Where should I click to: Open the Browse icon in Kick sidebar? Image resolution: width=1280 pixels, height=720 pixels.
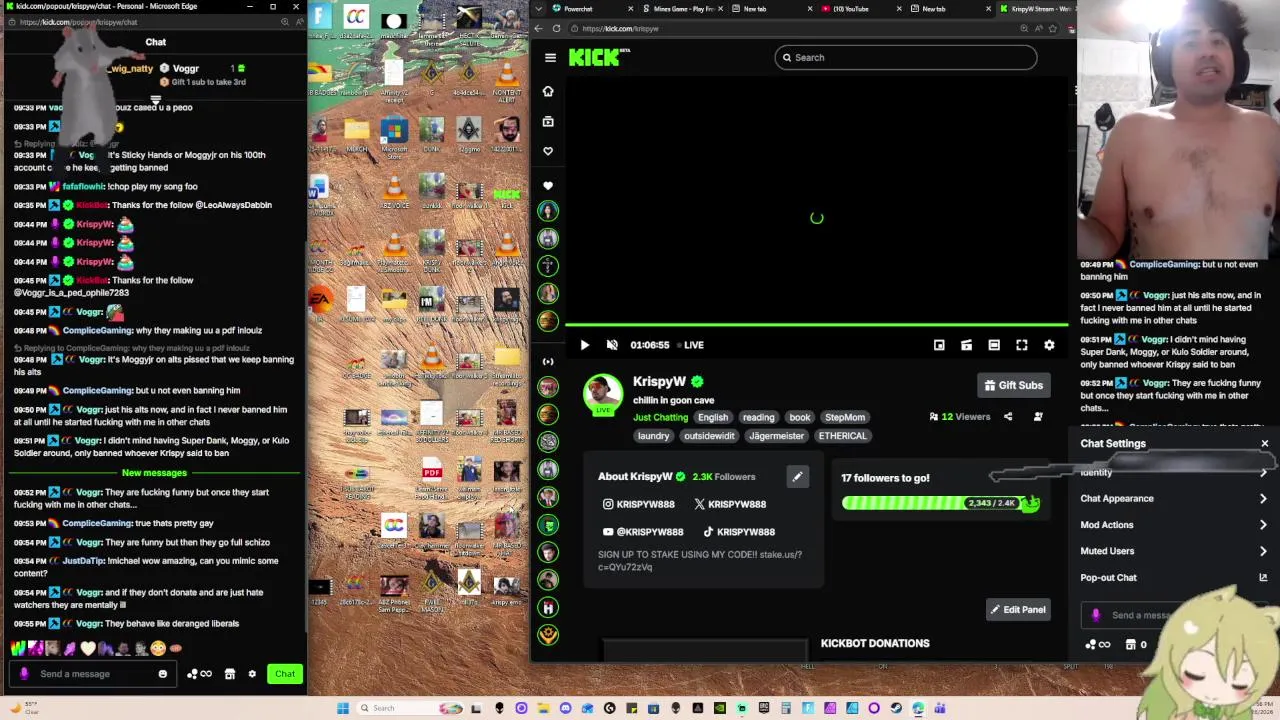[x=548, y=121]
